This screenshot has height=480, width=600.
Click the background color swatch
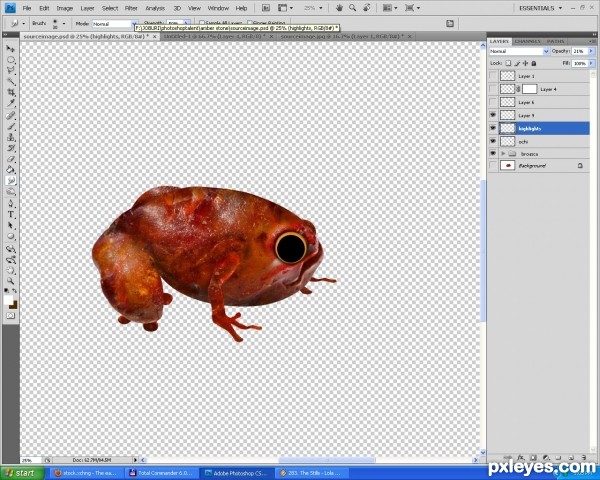[x=13, y=305]
